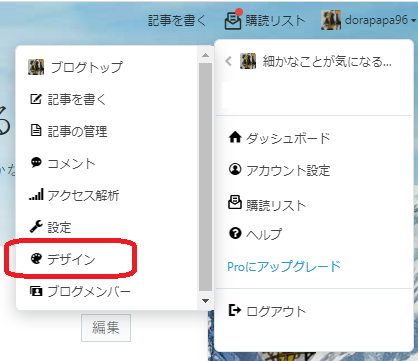Click scrollbar down arrow in blog menu
The height and width of the screenshot is (361, 418).
tap(205, 301)
